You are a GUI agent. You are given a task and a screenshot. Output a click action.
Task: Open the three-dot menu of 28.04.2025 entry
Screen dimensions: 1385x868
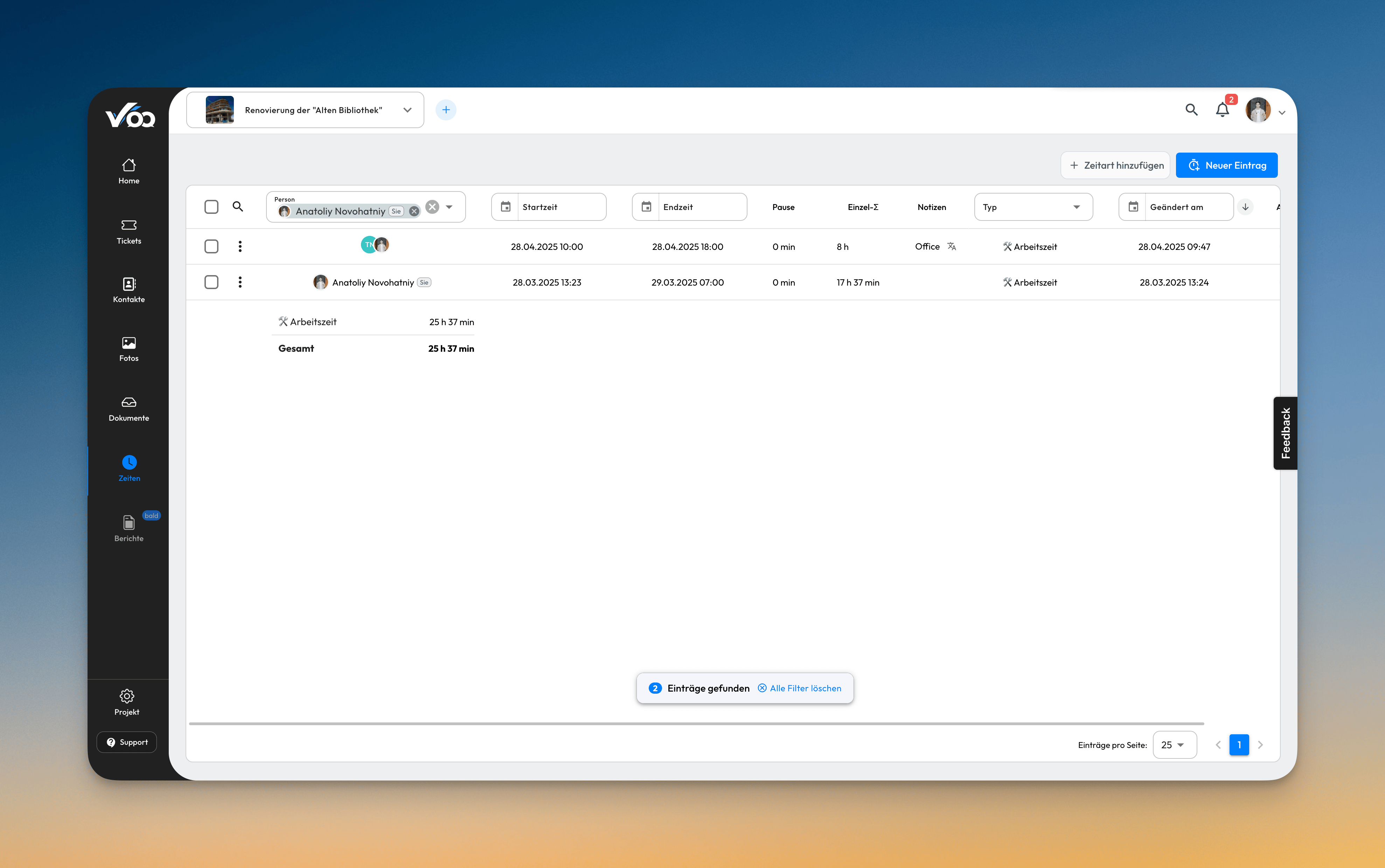(240, 246)
